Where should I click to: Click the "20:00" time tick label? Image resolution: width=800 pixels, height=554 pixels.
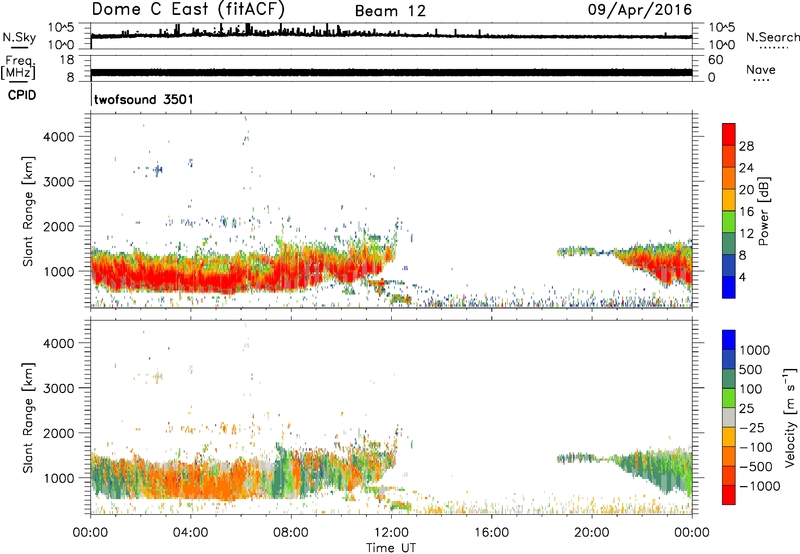(x=591, y=533)
